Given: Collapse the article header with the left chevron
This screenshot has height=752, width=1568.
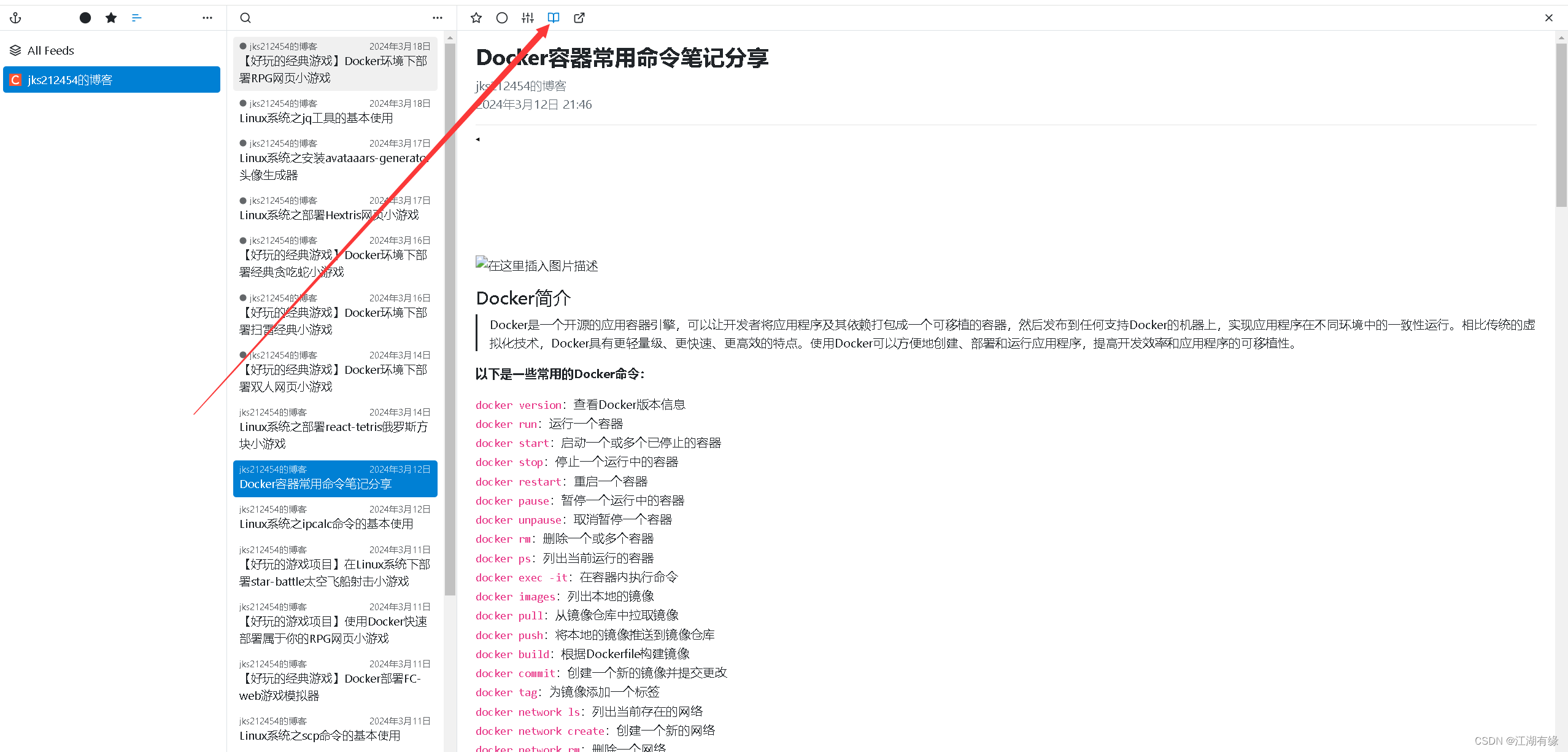Looking at the screenshot, I should pyautogui.click(x=477, y=139).
